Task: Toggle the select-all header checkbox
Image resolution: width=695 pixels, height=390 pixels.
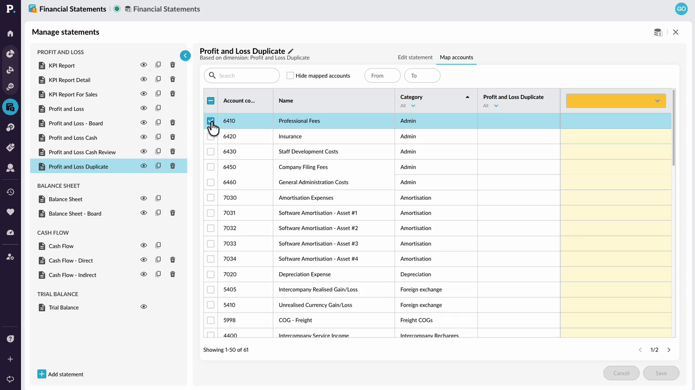Action: pos(211,101)
